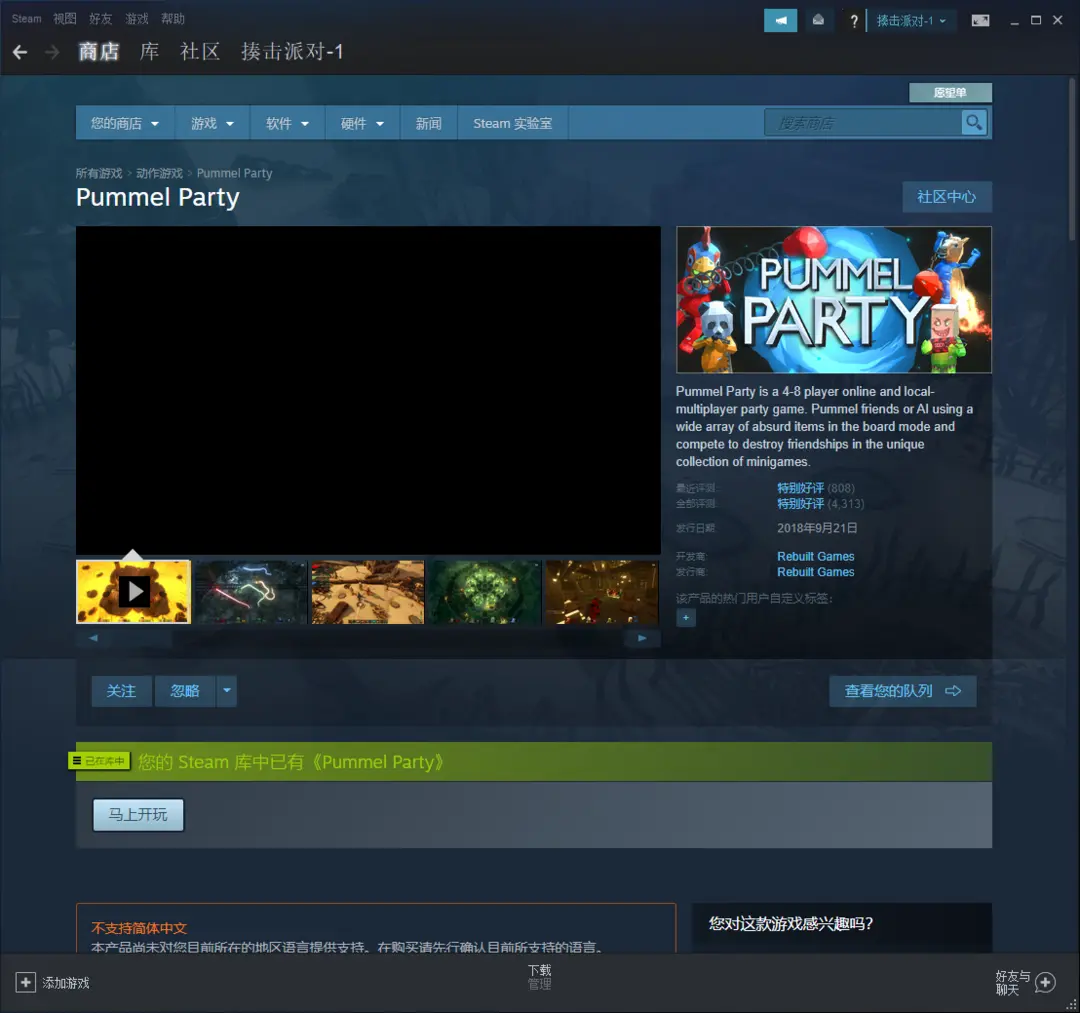The width and height of the screenshot is (1080, 1013).
Task: Open Friends and Chat plus icon
Action: pos(1045,983)
